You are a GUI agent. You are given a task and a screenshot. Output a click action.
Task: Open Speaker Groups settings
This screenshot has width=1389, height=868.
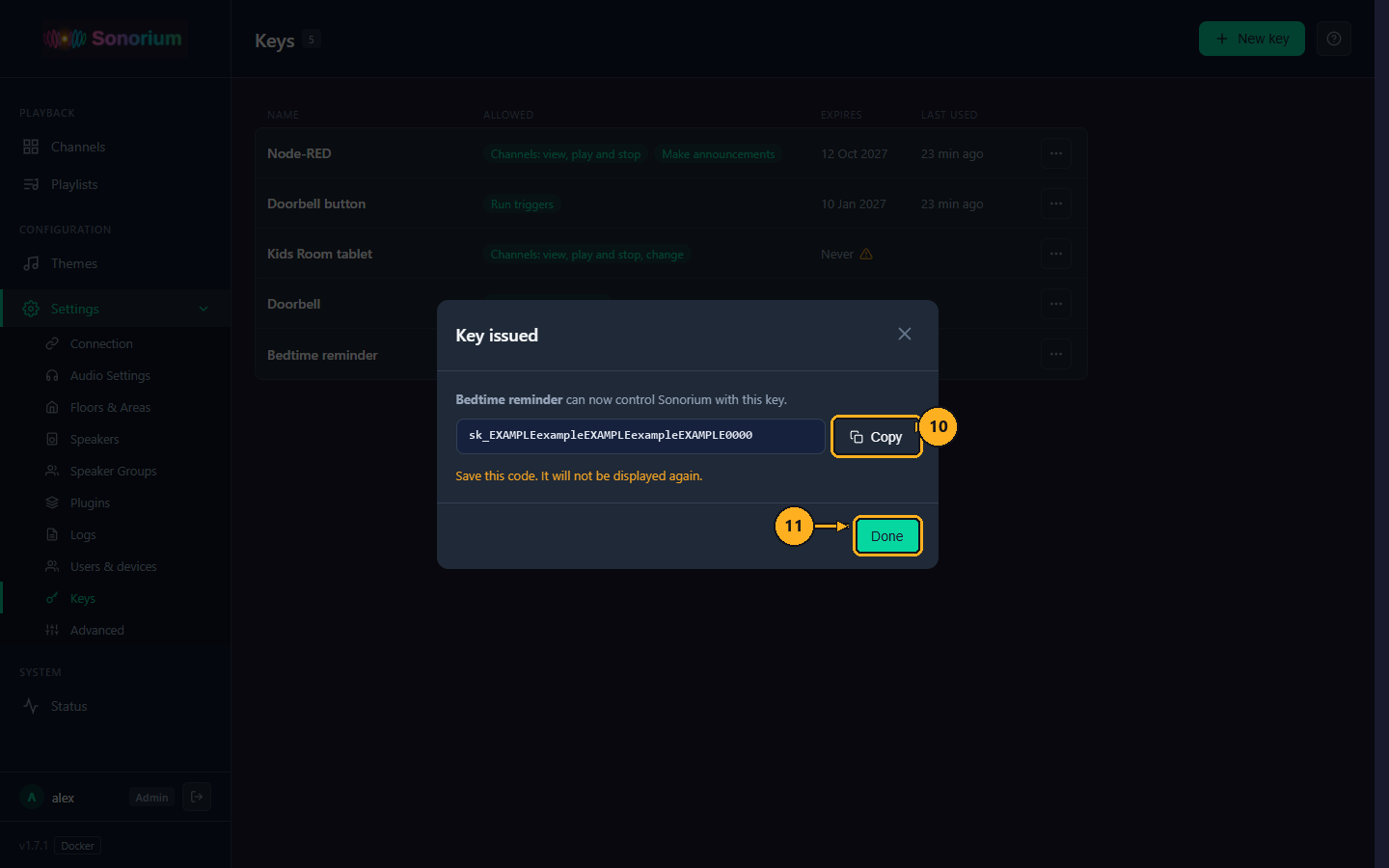115,471
